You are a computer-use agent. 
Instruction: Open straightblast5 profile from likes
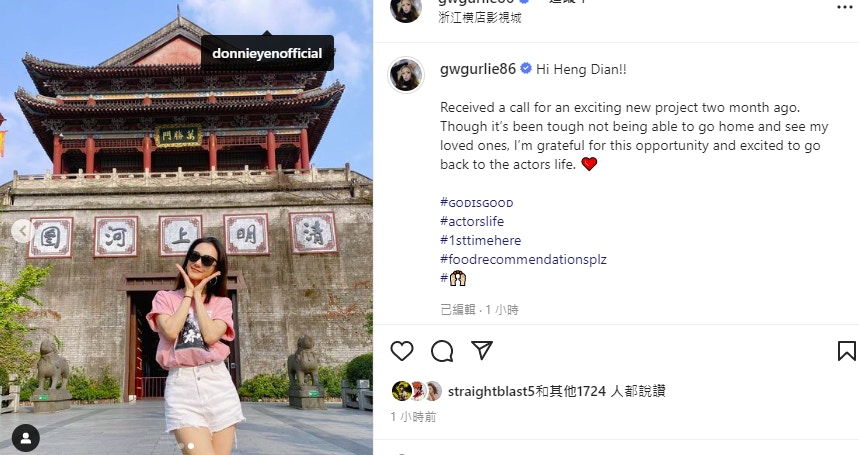click(491, 391)
